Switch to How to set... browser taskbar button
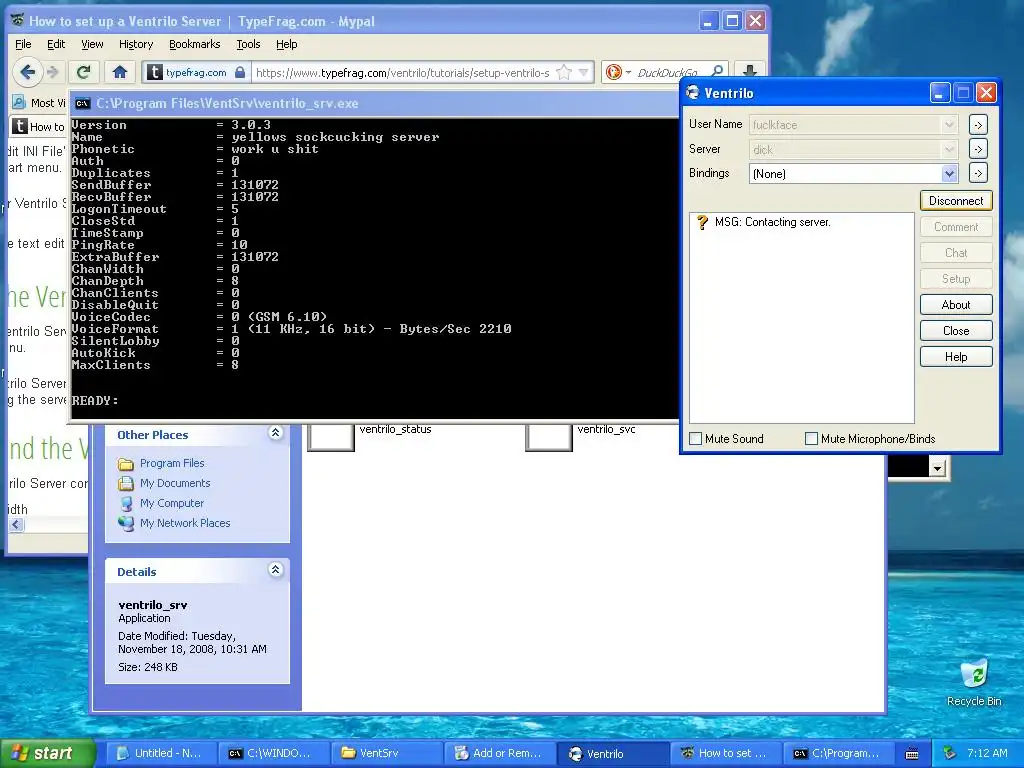 coord(724,753)
